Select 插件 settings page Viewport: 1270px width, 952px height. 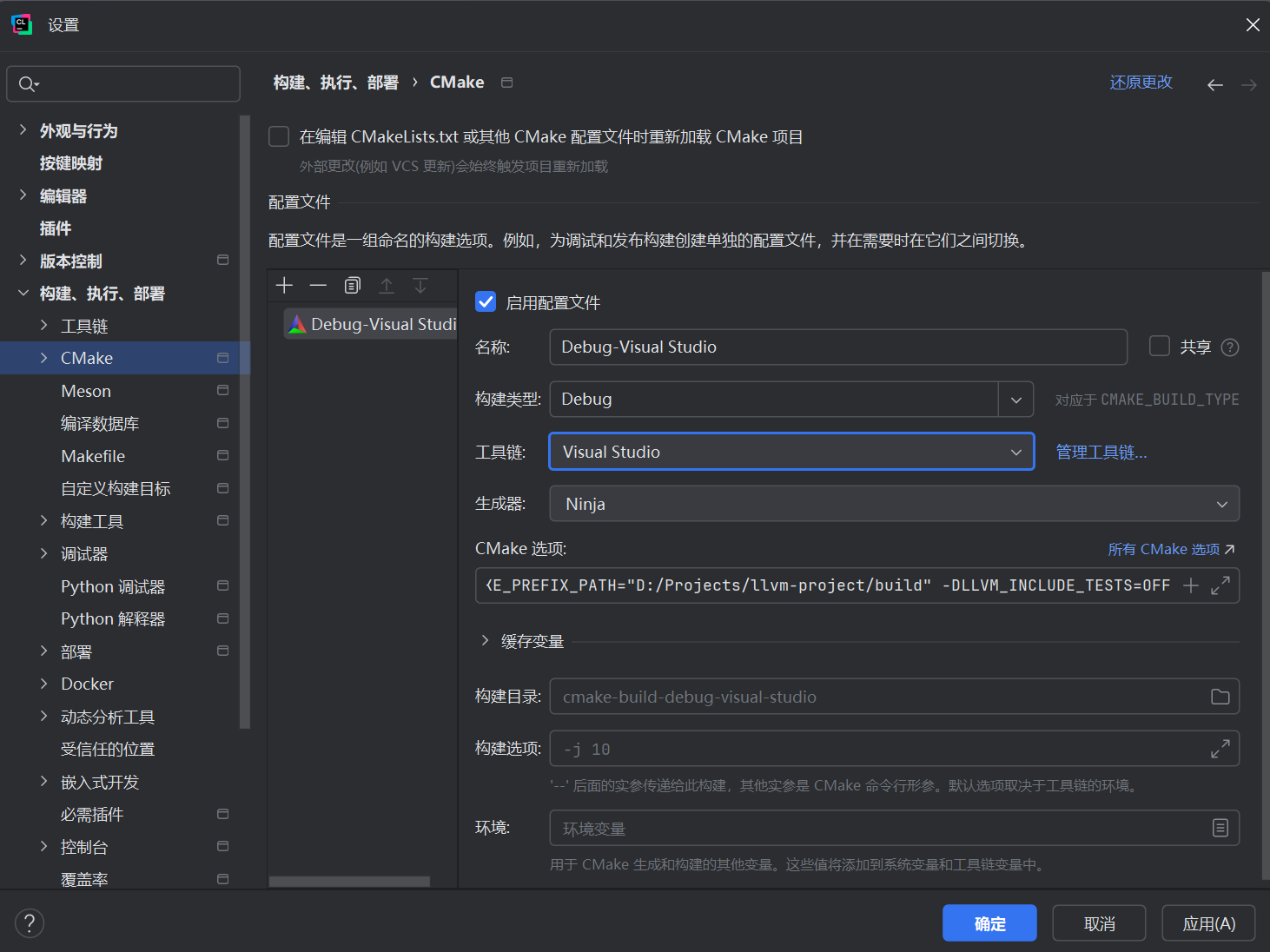[x=56, y=228]
